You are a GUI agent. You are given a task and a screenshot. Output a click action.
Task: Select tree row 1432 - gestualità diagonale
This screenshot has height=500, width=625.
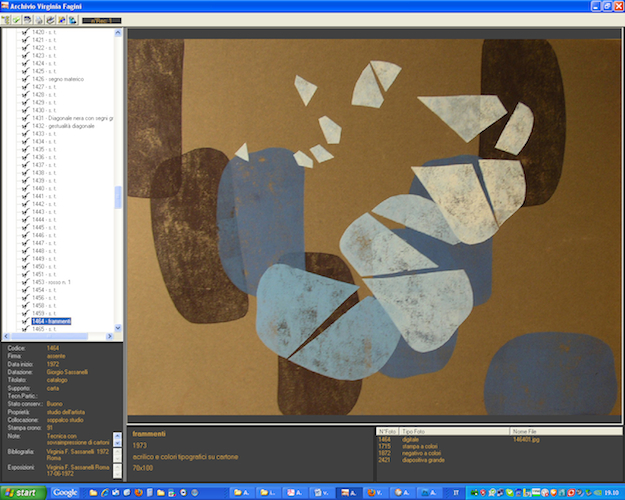click(x=63, y=126)
